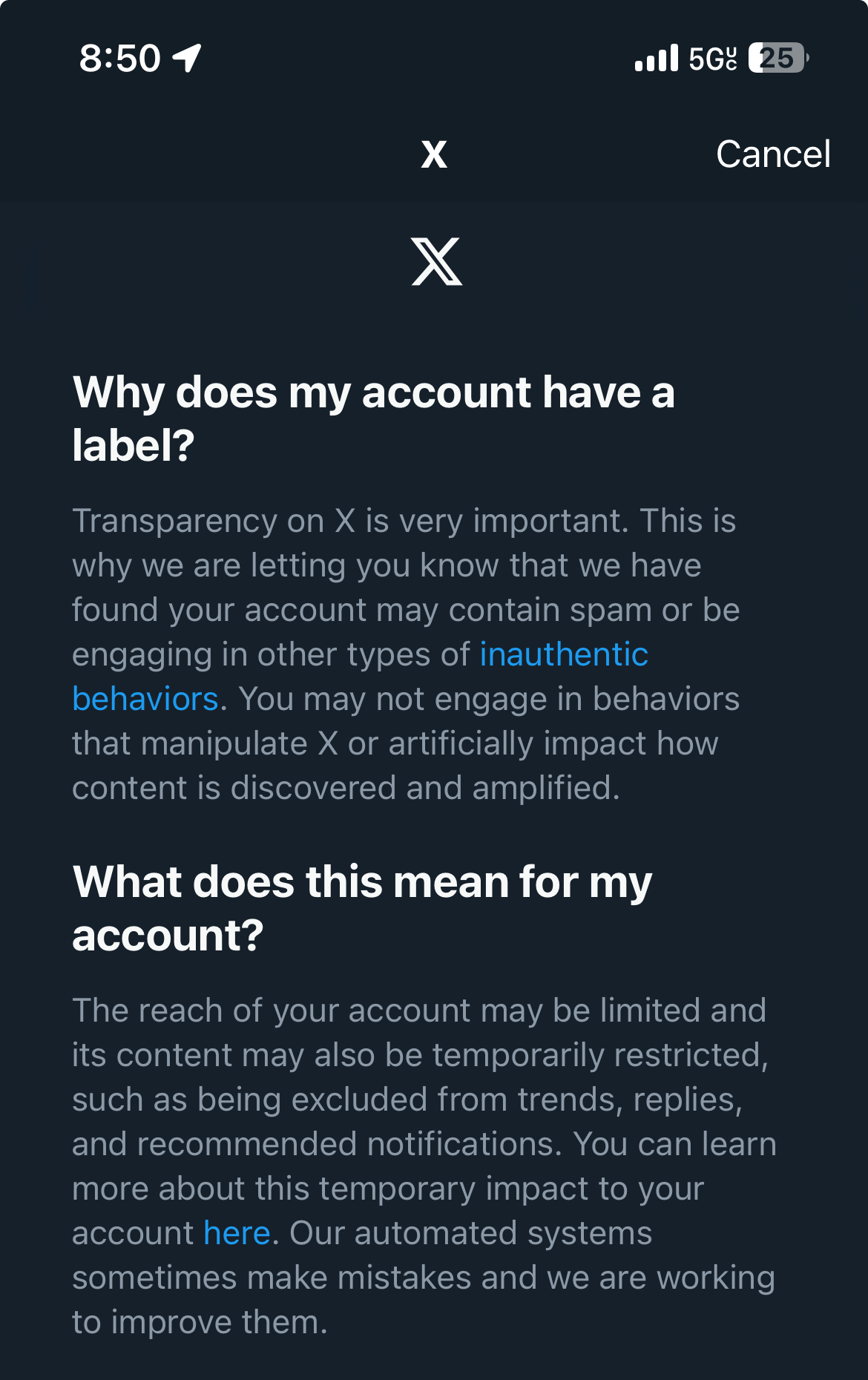Viewport: 868px width, 1380px height.
Task: Tap the cellular signal bars icon
Action: tap(657, 58)
